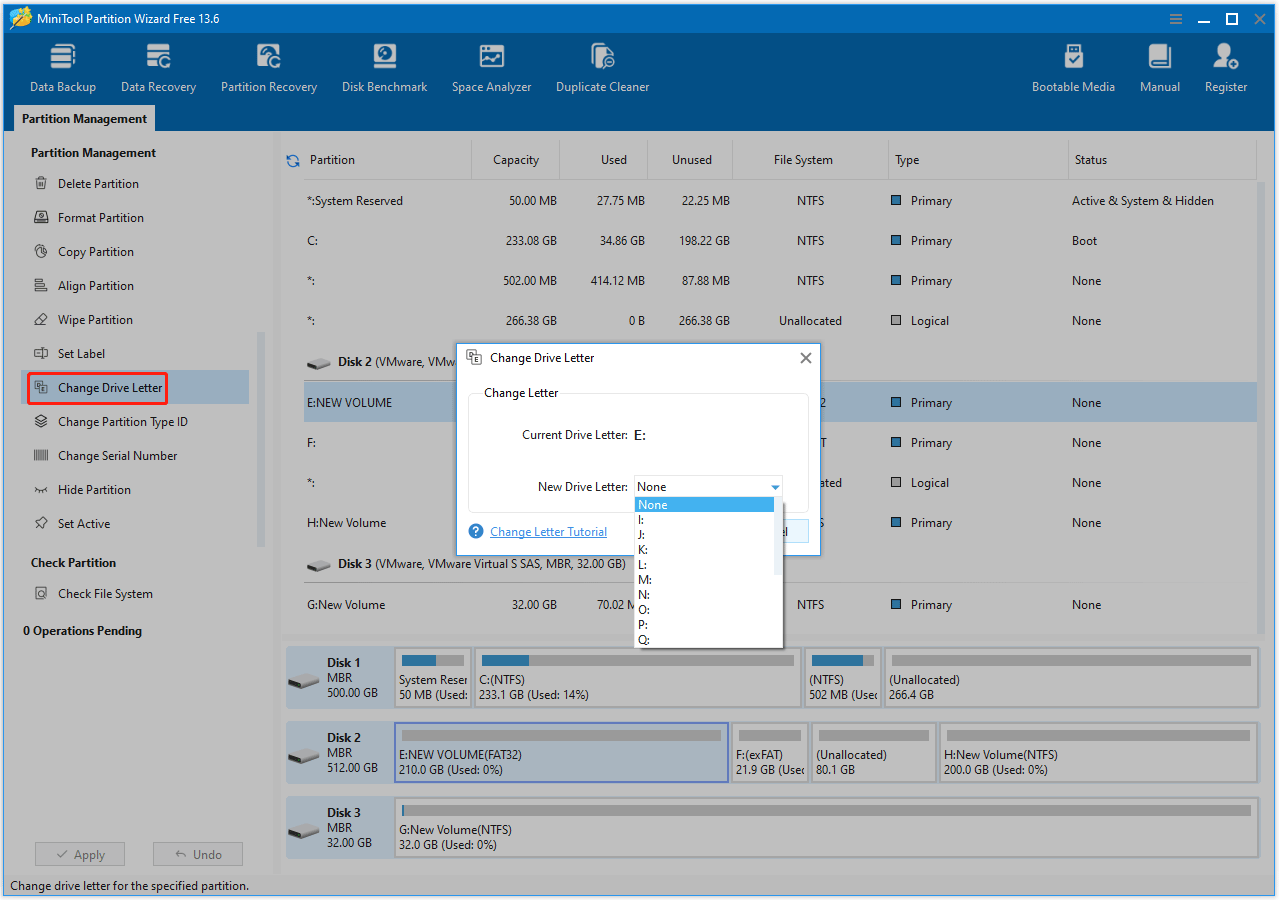Screen dimensions: 1279x900
Task: Click the G:New Volume(NTFS) block in Disk 3 map
Action: [x=826, y=827]
